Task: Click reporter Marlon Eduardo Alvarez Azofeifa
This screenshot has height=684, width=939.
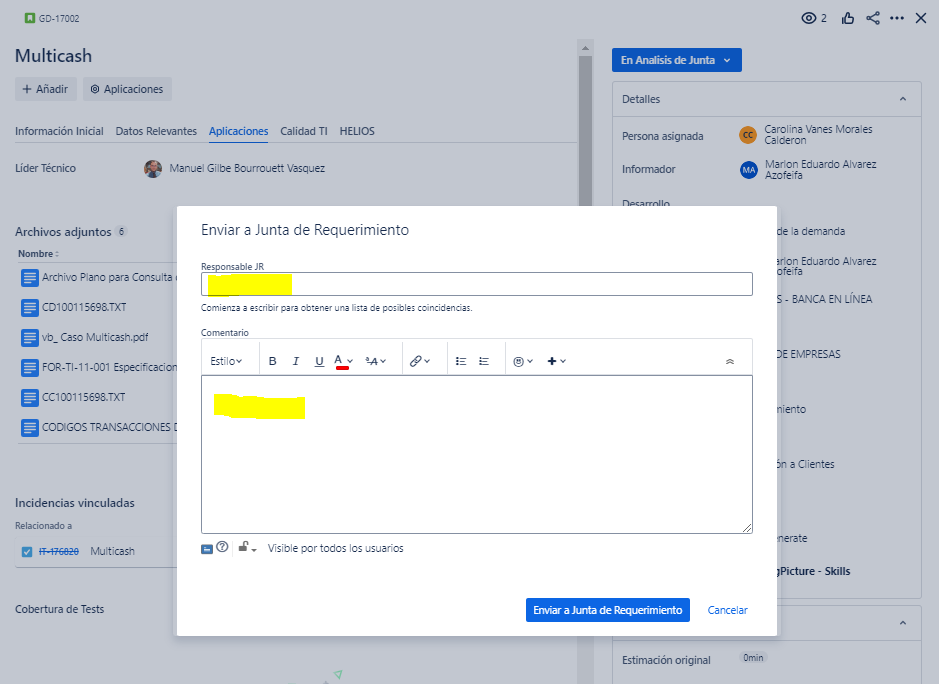Action: point(820,170)
